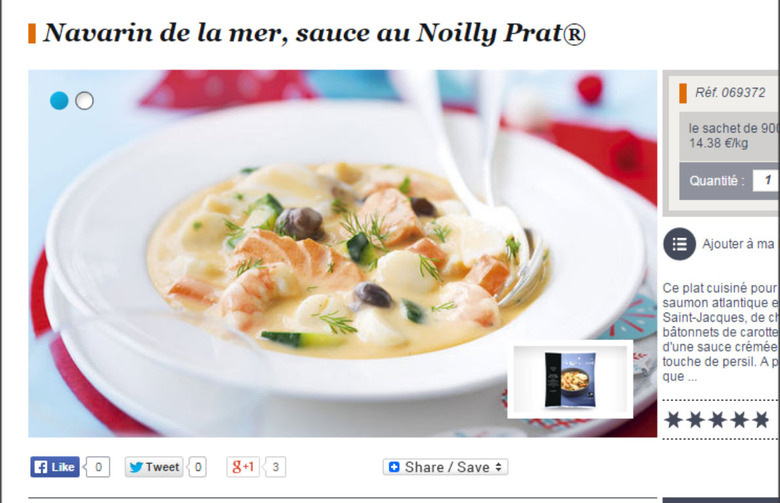Click the list icon for Ajouter à ma
Viewport: 780px width, 503px height.
click(679, 244)
